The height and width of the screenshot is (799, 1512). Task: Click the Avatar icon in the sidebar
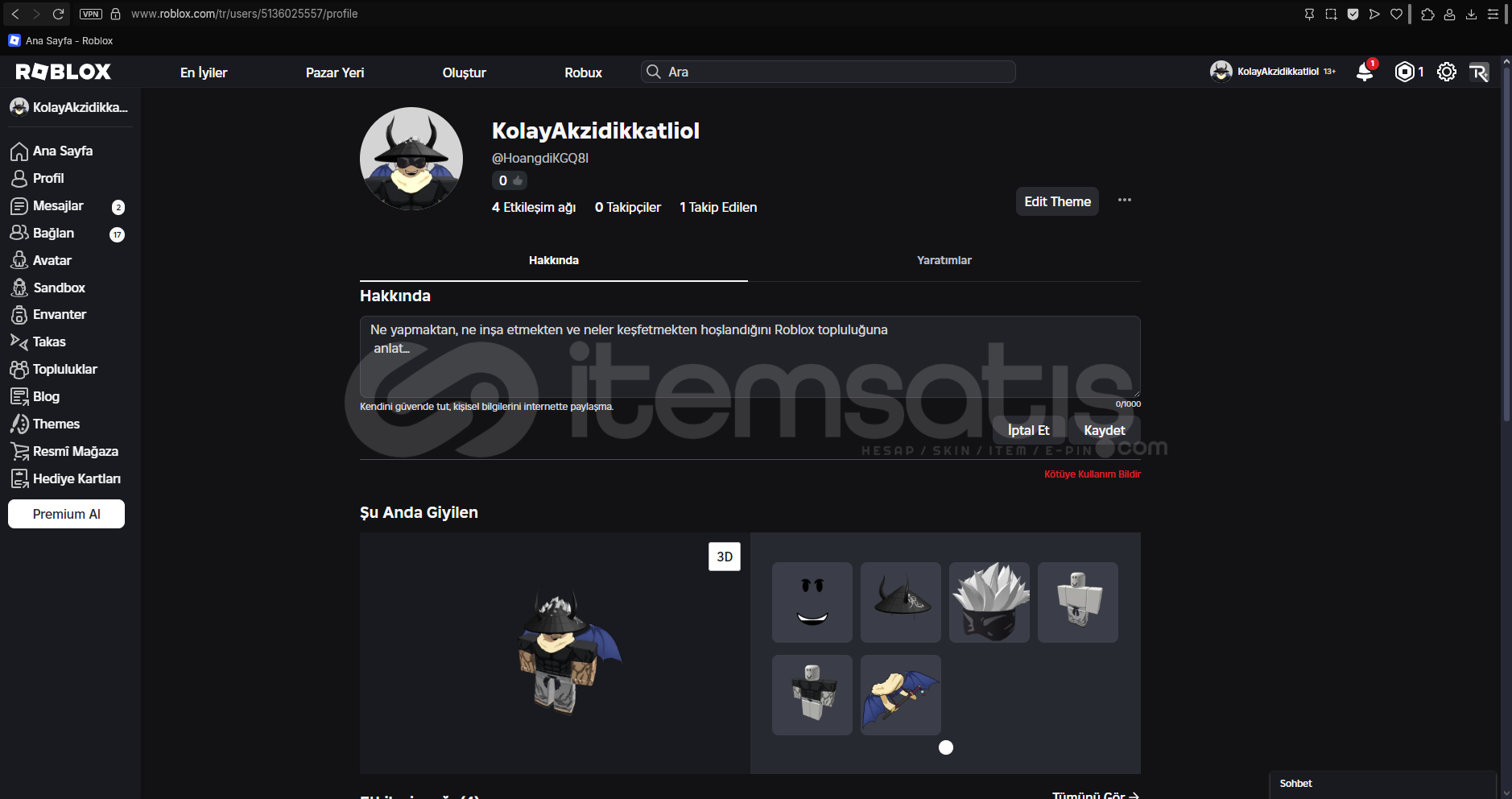(x=19, y=260)
